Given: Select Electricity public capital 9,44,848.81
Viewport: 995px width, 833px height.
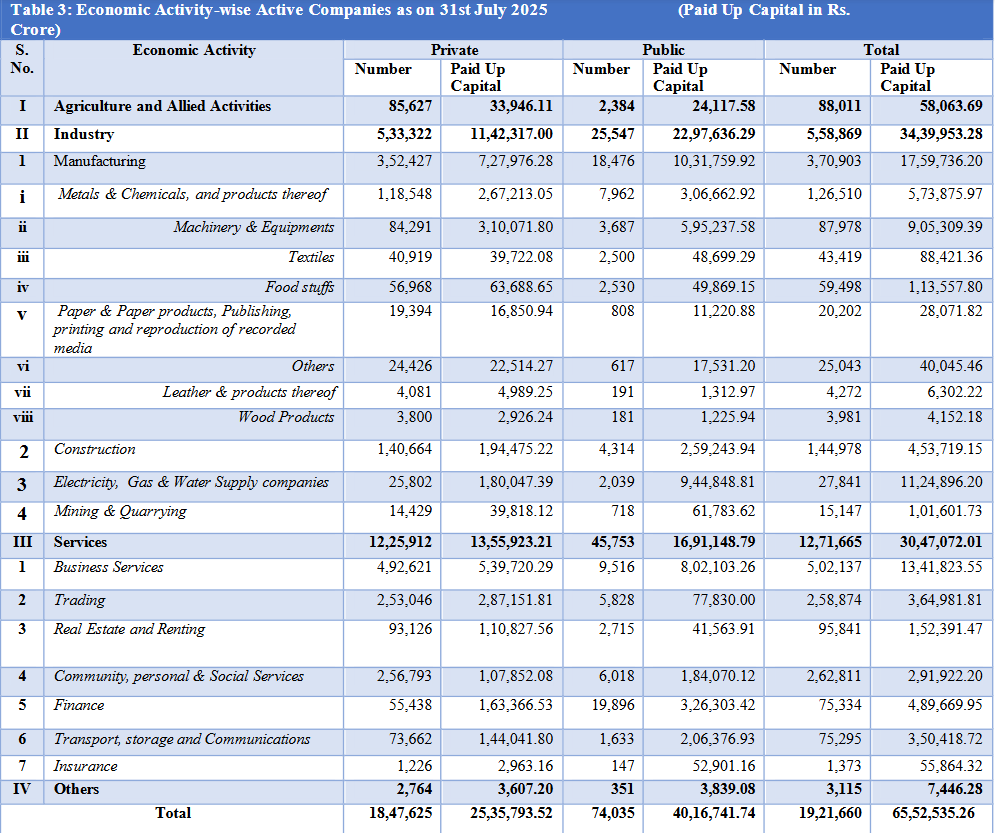Looking at the screenshot, I should (x=718, y=482).
